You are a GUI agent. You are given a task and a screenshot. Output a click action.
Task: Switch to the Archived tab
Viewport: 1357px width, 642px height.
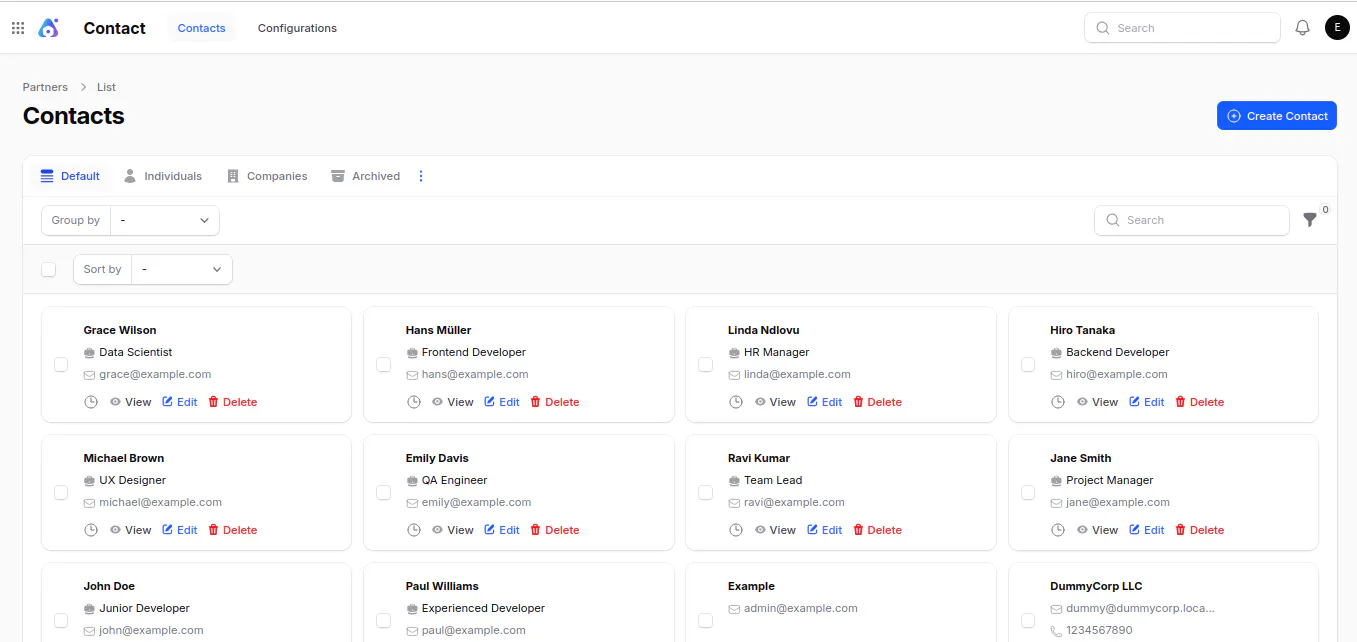[366, 176]
